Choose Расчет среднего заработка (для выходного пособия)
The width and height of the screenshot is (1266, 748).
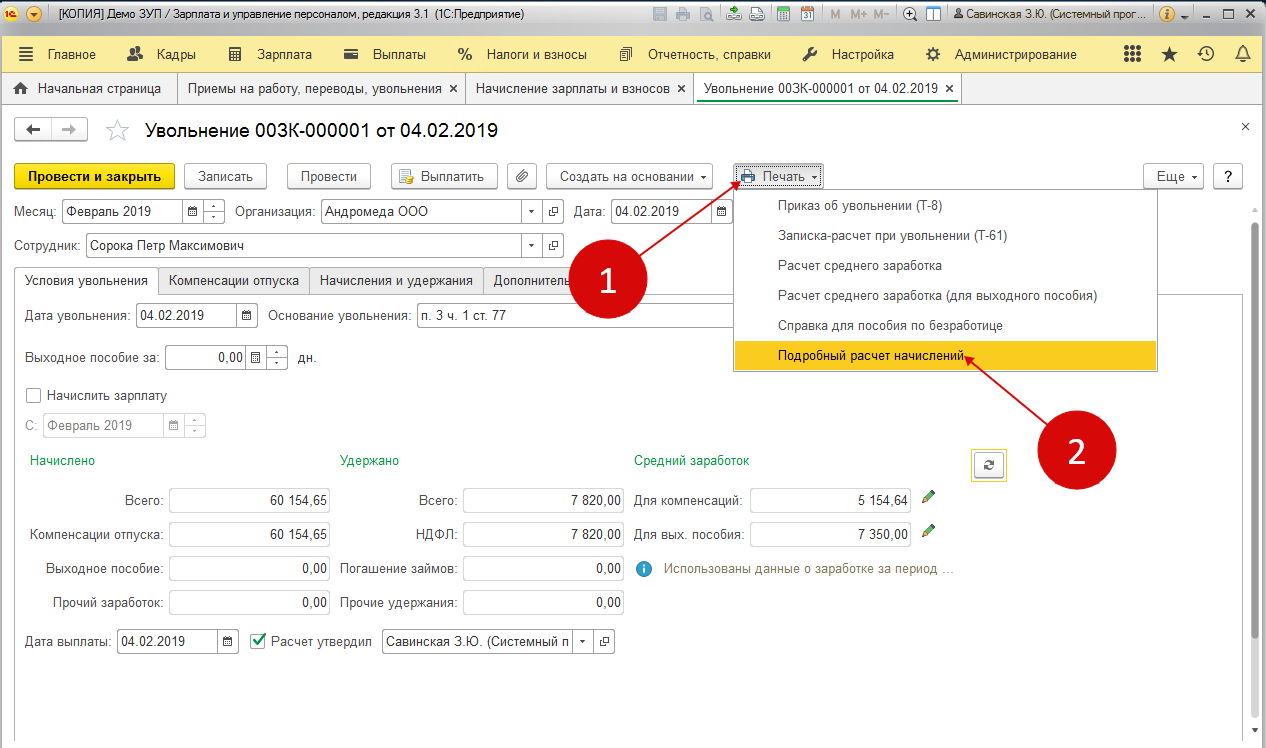click(945, 296)
